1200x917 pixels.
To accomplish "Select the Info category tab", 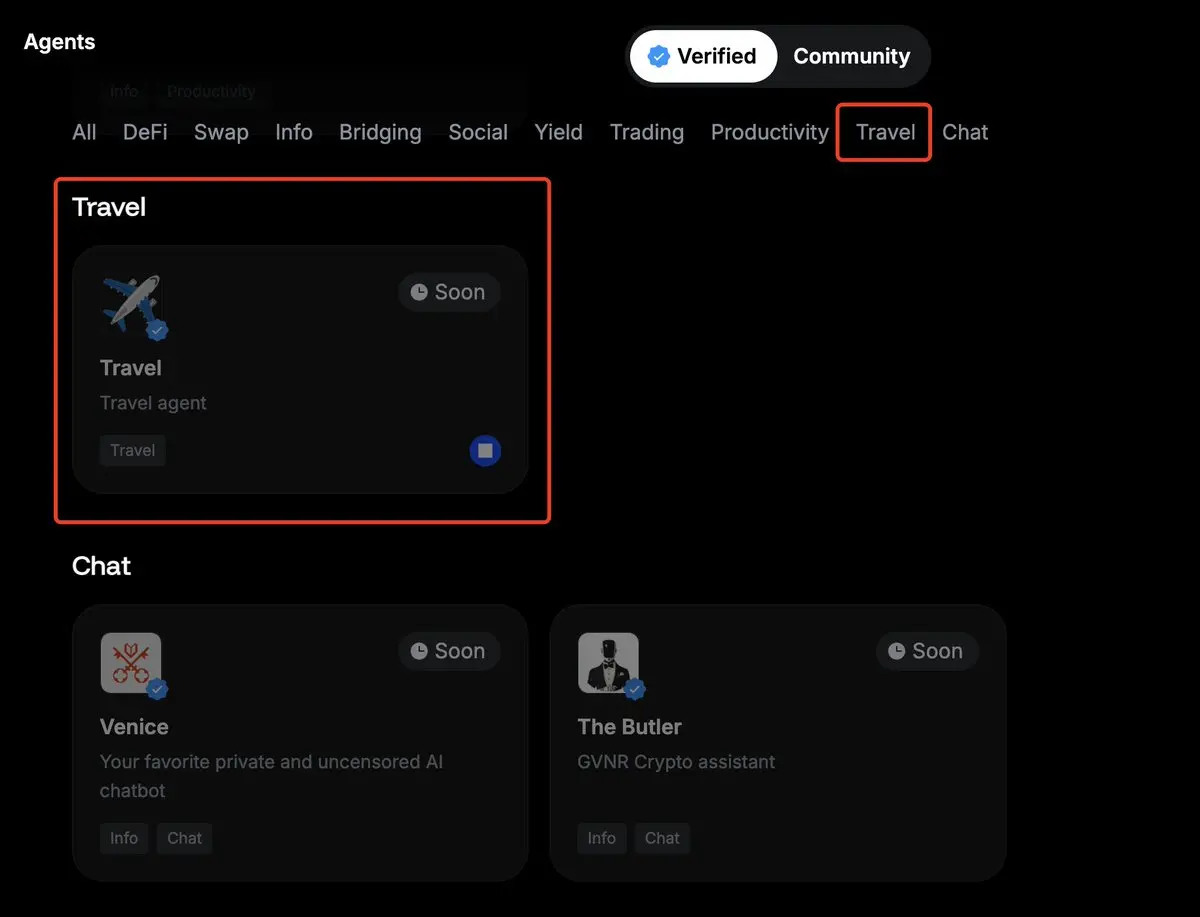I will coord(294,132).
